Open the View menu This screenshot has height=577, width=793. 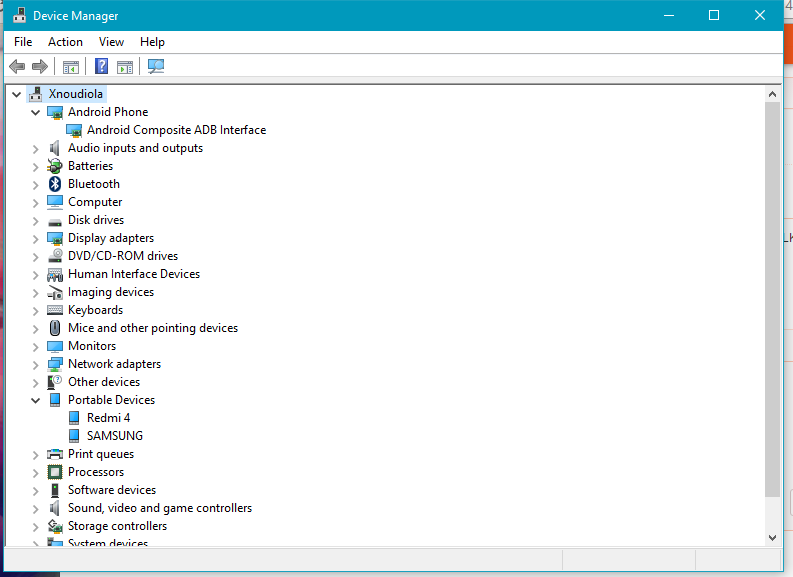(111, 42)
